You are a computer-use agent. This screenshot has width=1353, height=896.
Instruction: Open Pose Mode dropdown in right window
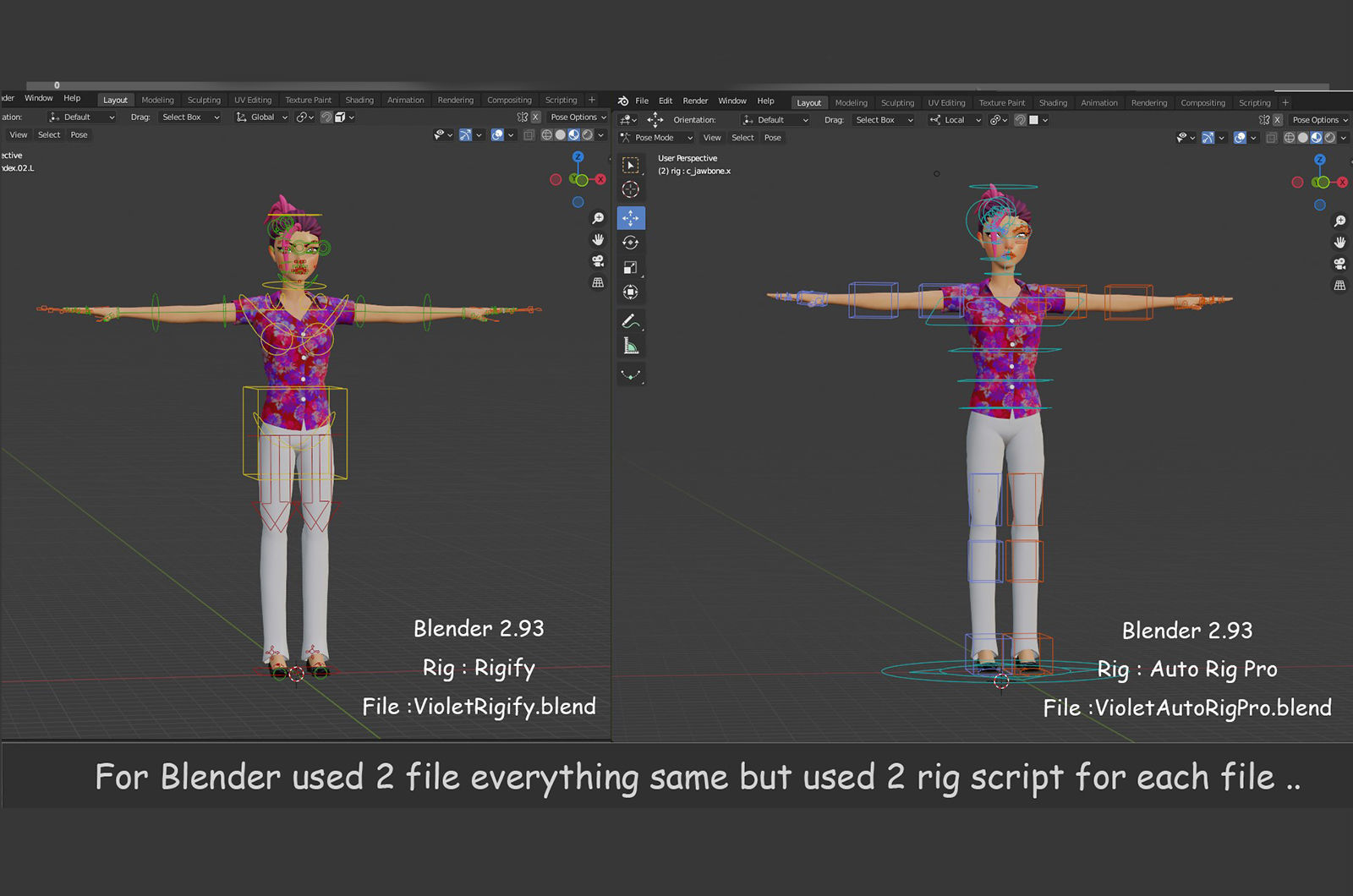pos(657,138)
